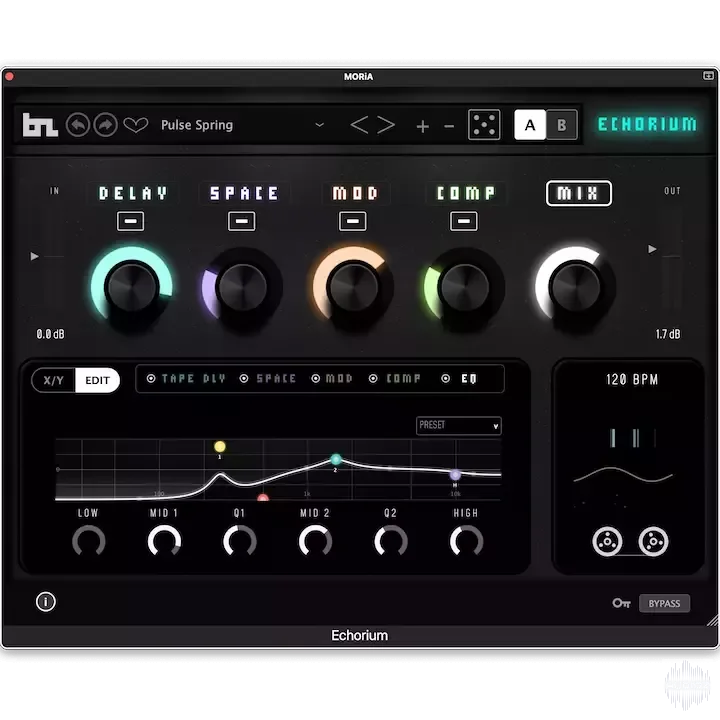This screenshot has width=720, height=720.
Task: Click the right tape reel icon
Action: [653, 541]
